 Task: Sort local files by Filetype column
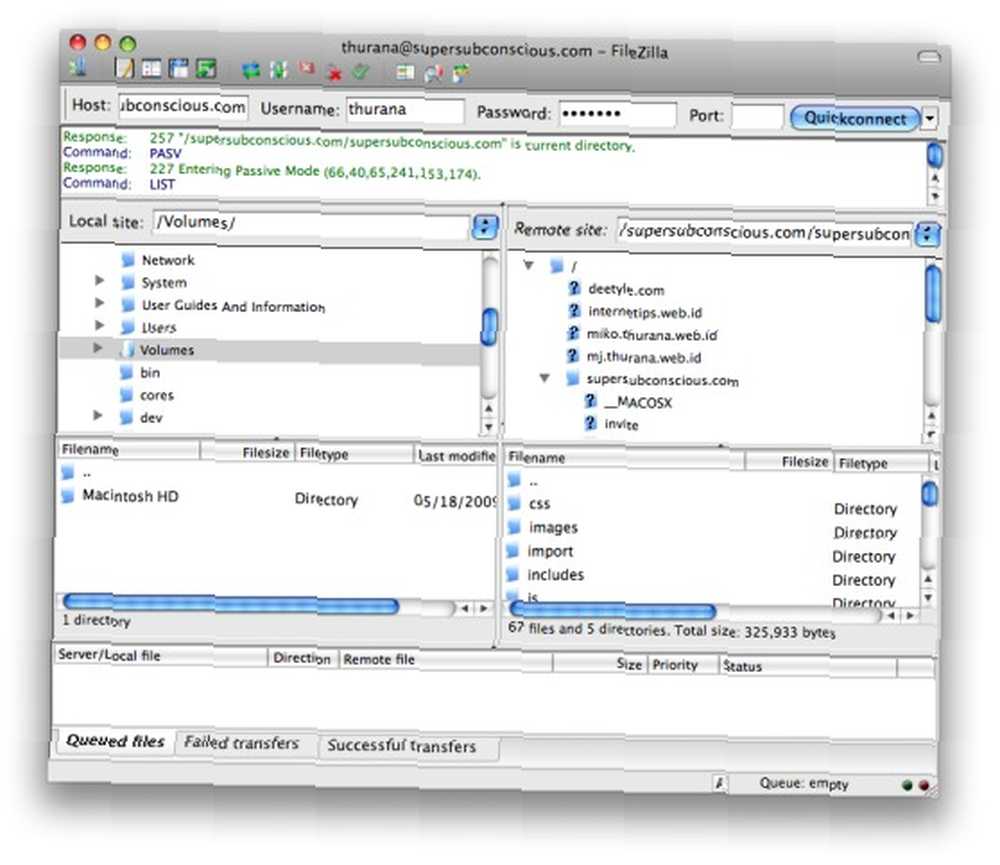point(354,454)
